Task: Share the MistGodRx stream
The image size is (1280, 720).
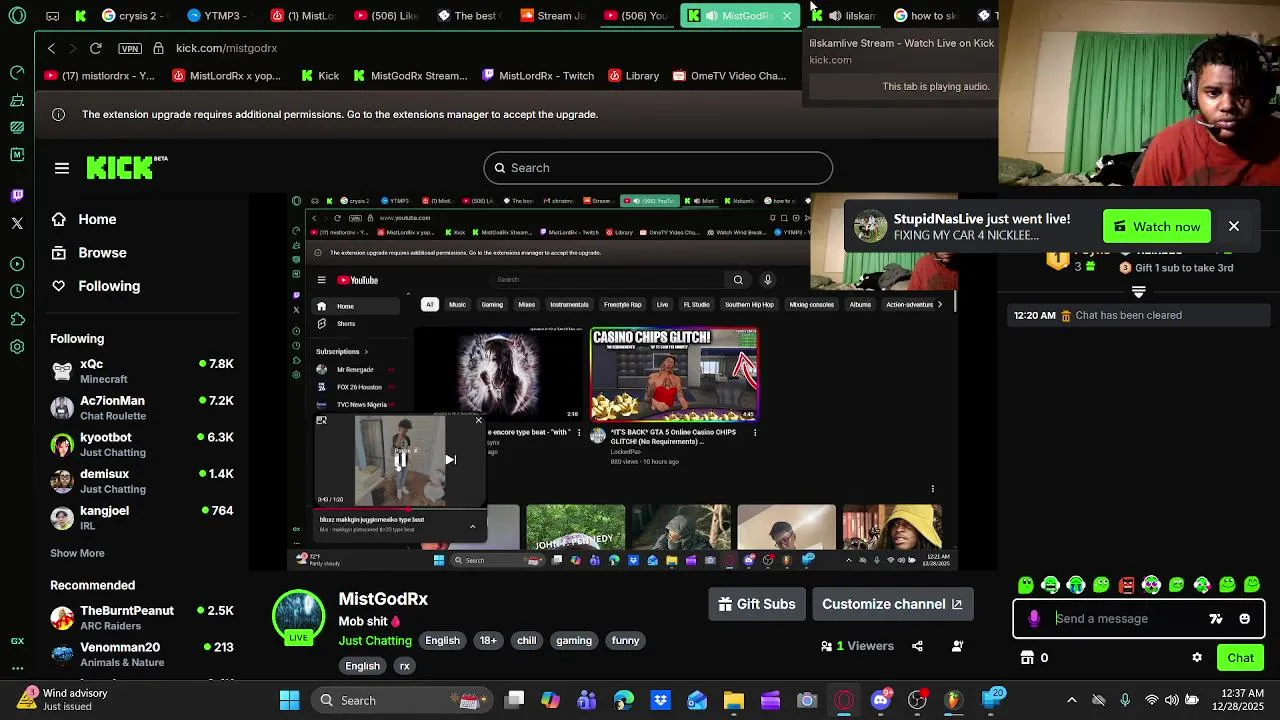Action: 917,646
